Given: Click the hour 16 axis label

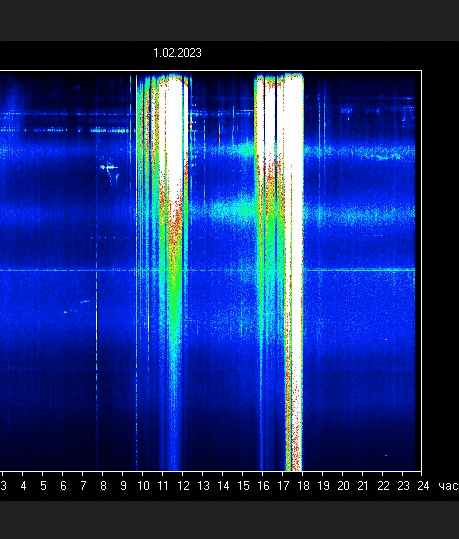Looking at the screenshot, I should [x=263, y=486].
